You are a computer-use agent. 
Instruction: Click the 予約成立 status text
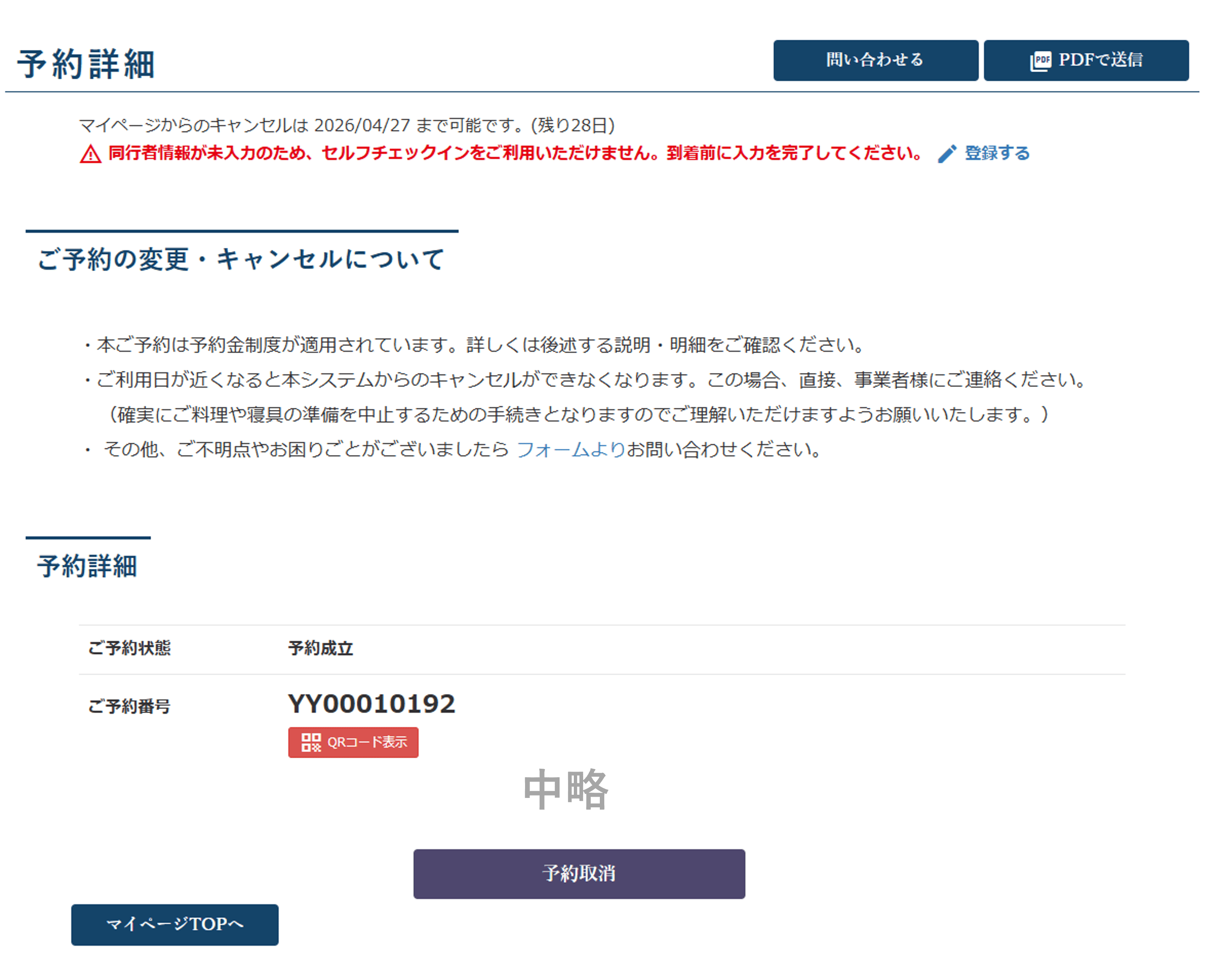tap(320, 648)
